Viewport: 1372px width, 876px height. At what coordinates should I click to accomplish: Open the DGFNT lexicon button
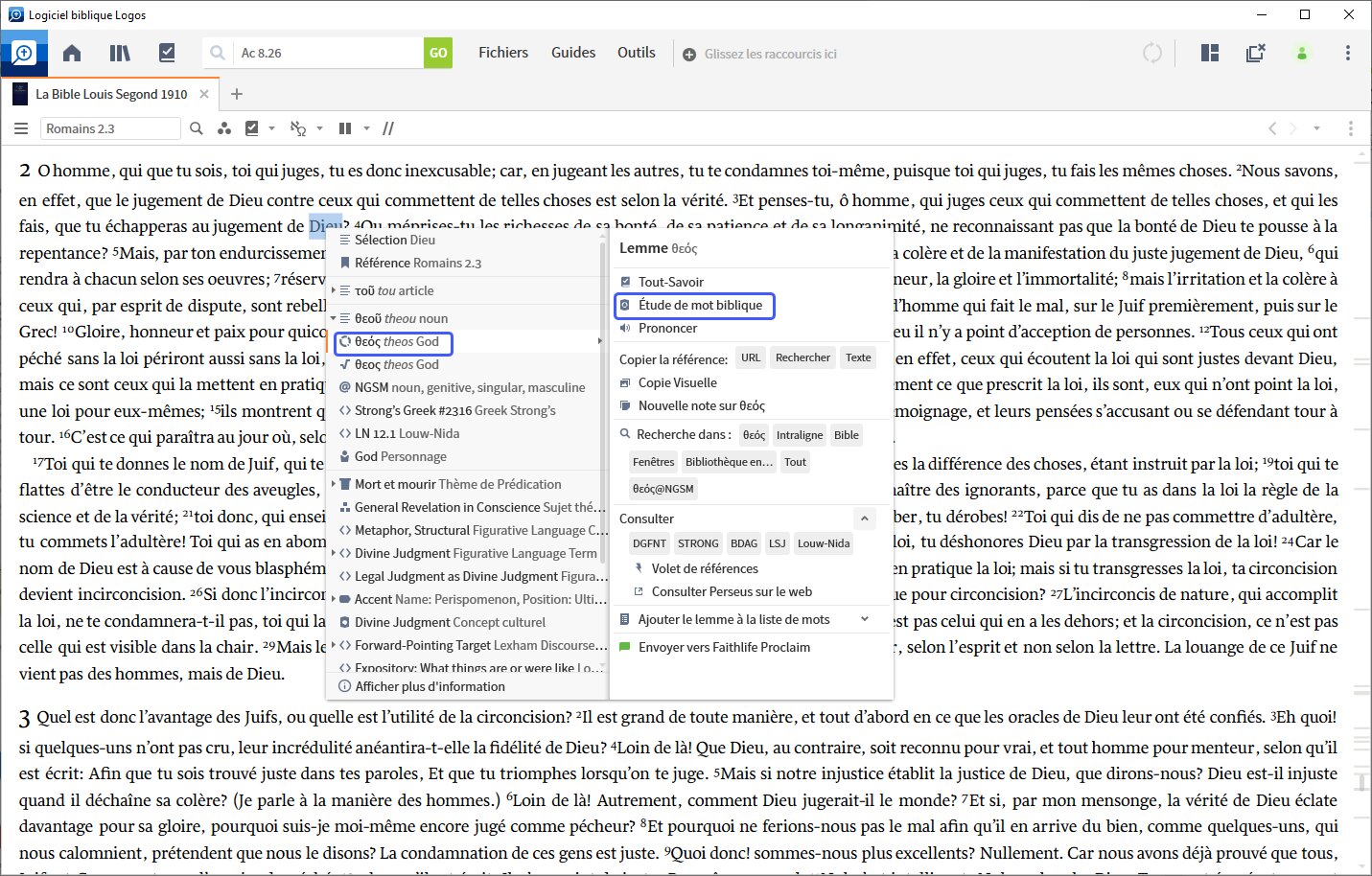pyautogui.click(x=649, y=543)
